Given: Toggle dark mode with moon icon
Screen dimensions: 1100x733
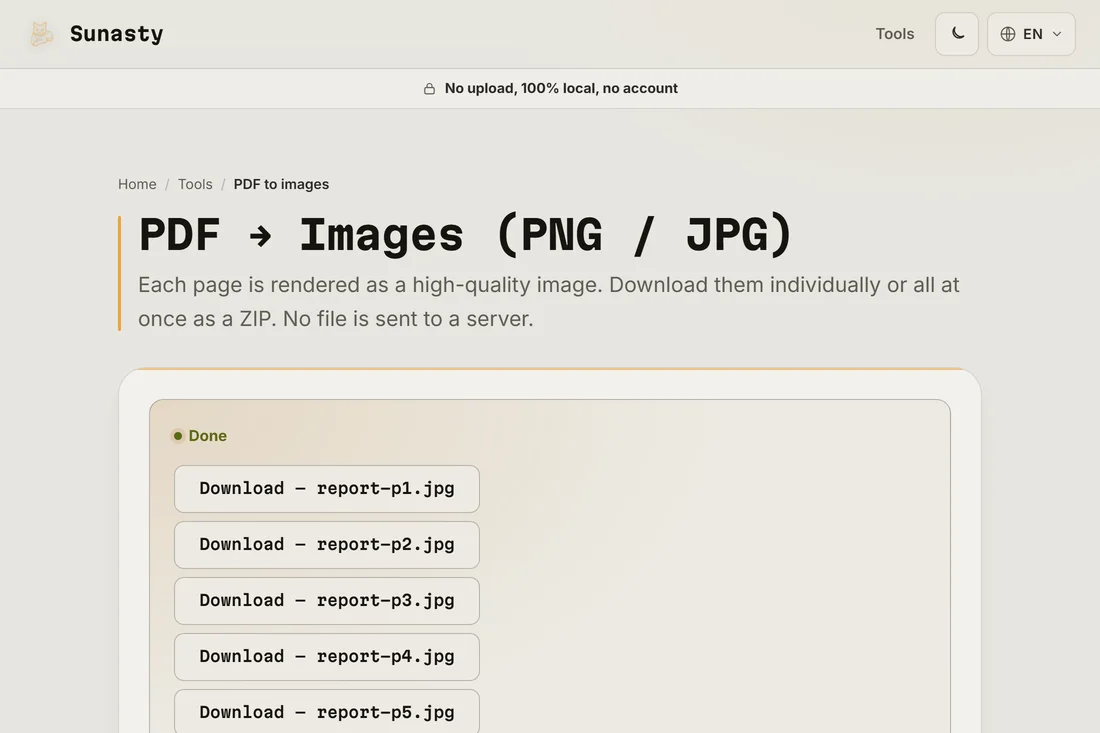Looking at the screenshot, I should coord(957,34).
